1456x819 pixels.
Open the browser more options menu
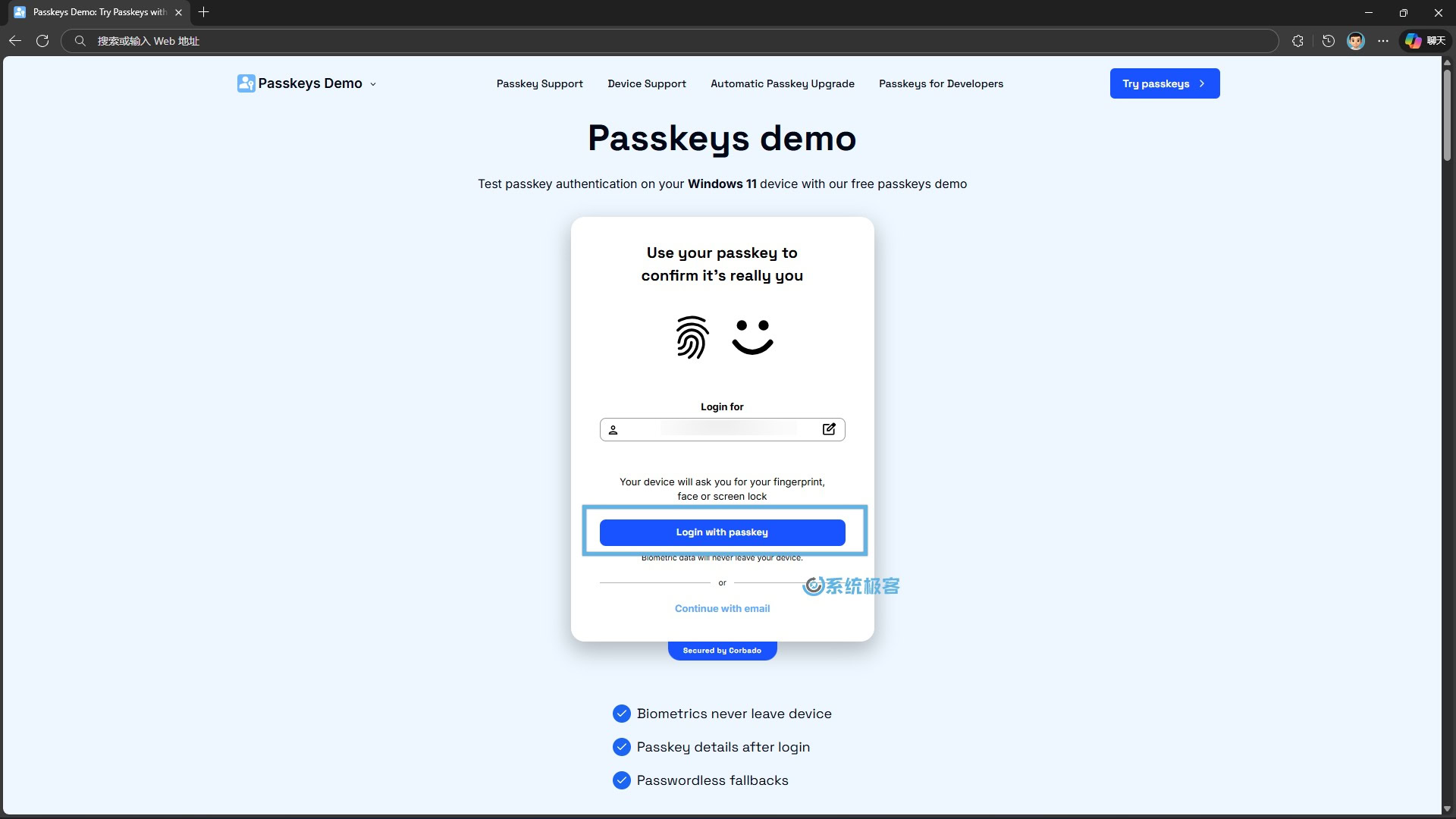click(1383, 41)
